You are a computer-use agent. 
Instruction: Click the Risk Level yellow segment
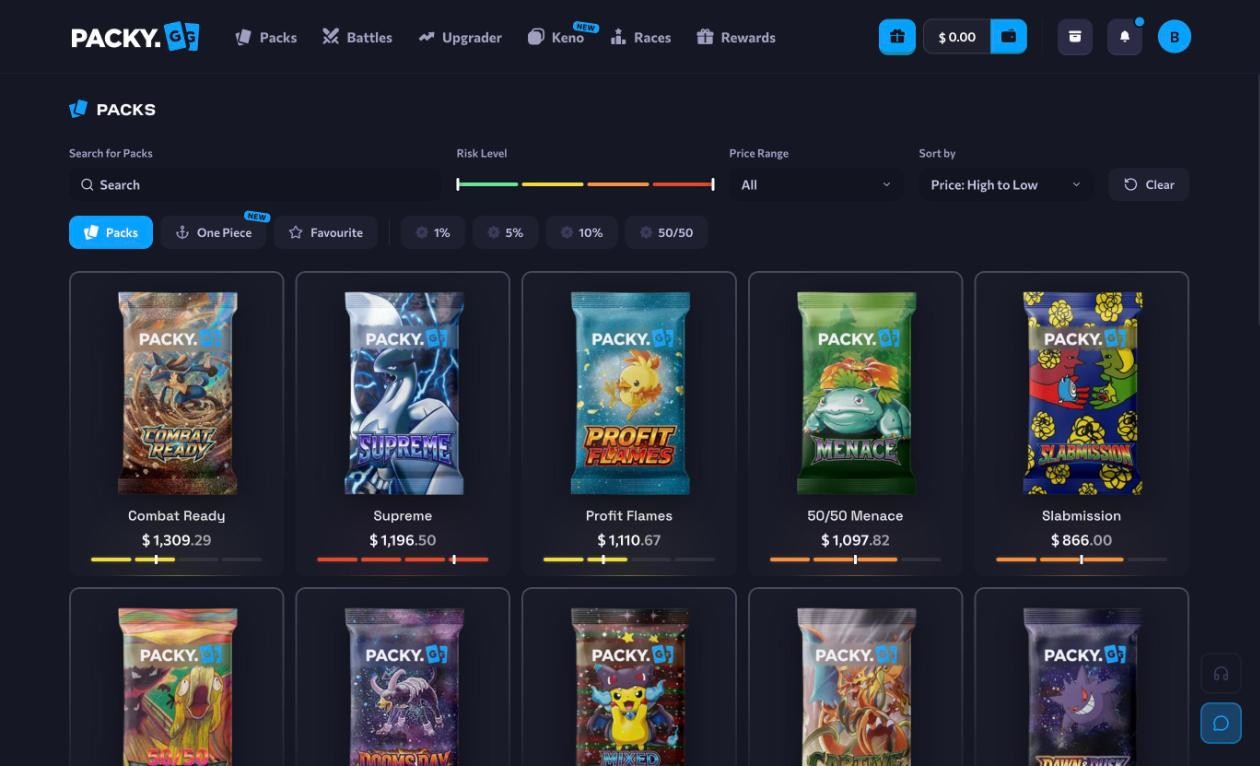[x=552, y=184]
